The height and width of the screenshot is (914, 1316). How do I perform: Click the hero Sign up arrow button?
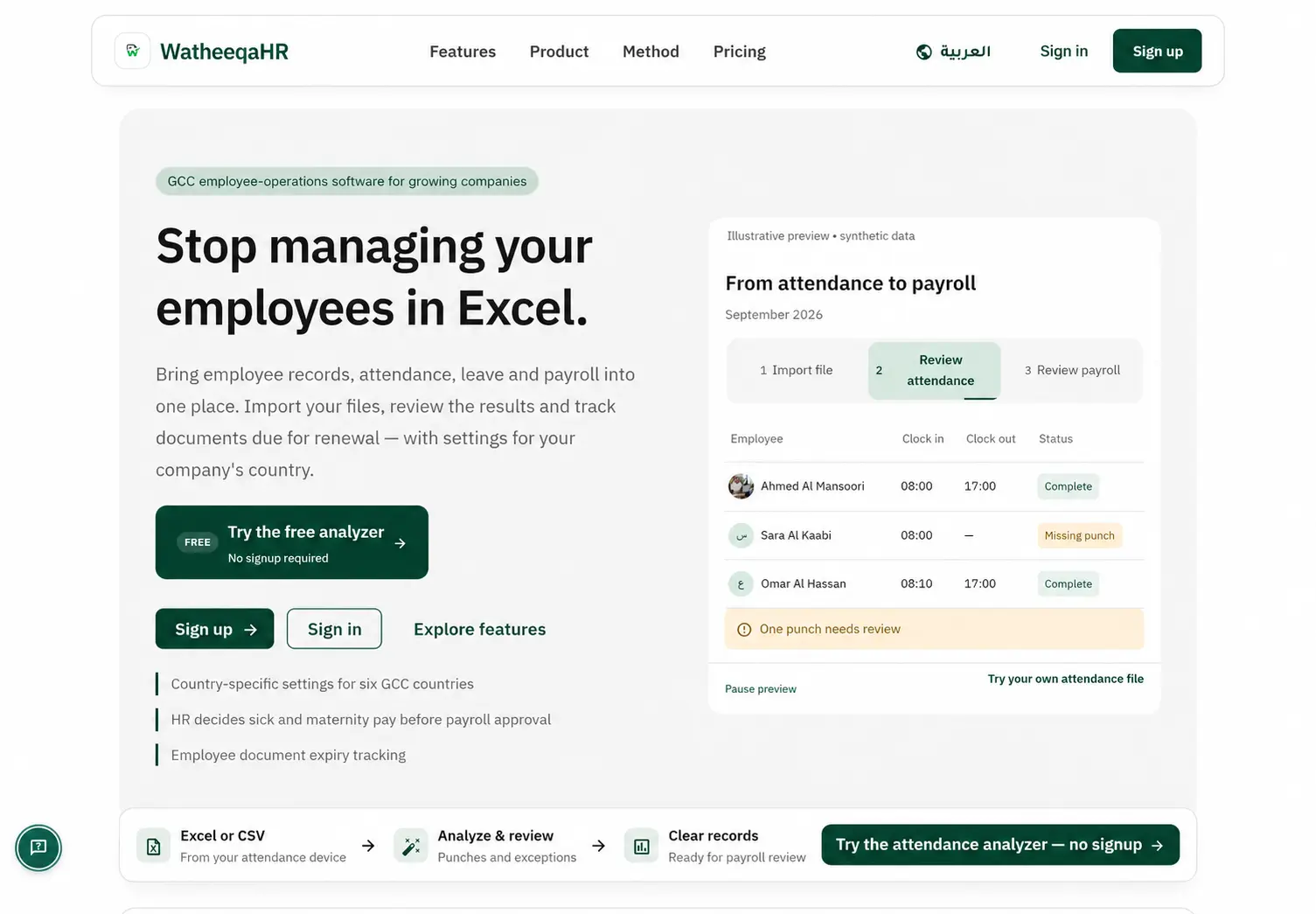click(x=215, y=629)
